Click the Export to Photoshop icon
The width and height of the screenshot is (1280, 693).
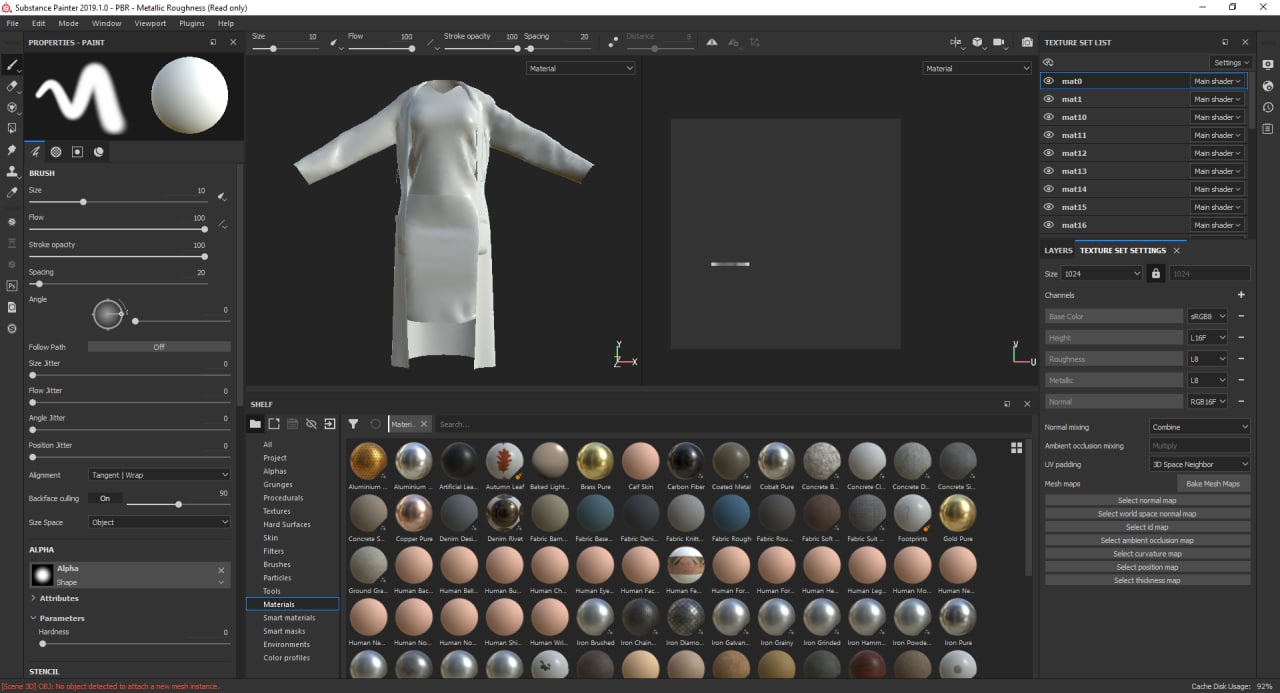[12, 286]
